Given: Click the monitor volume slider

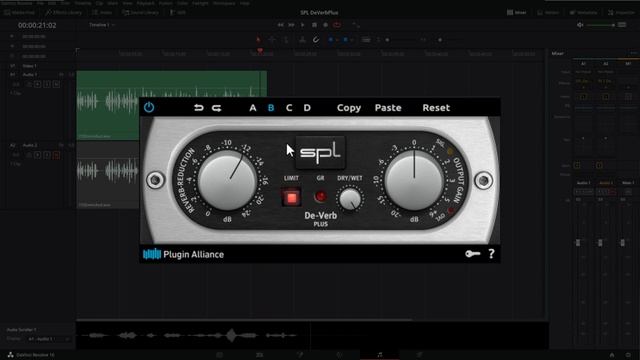Looking at the screenshot, I should [600, 25].
